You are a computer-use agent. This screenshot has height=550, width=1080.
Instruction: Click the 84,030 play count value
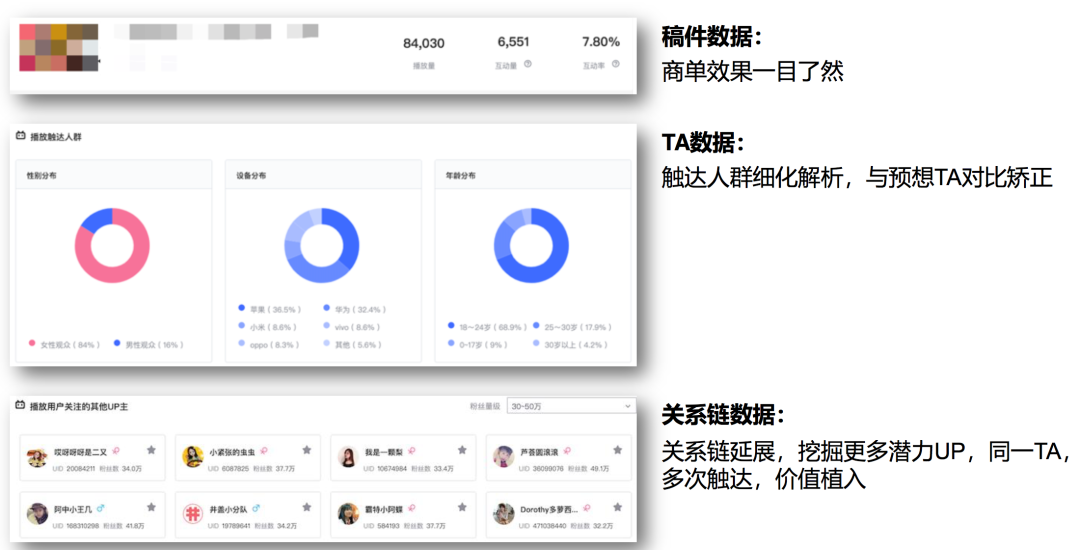point(424,43)
